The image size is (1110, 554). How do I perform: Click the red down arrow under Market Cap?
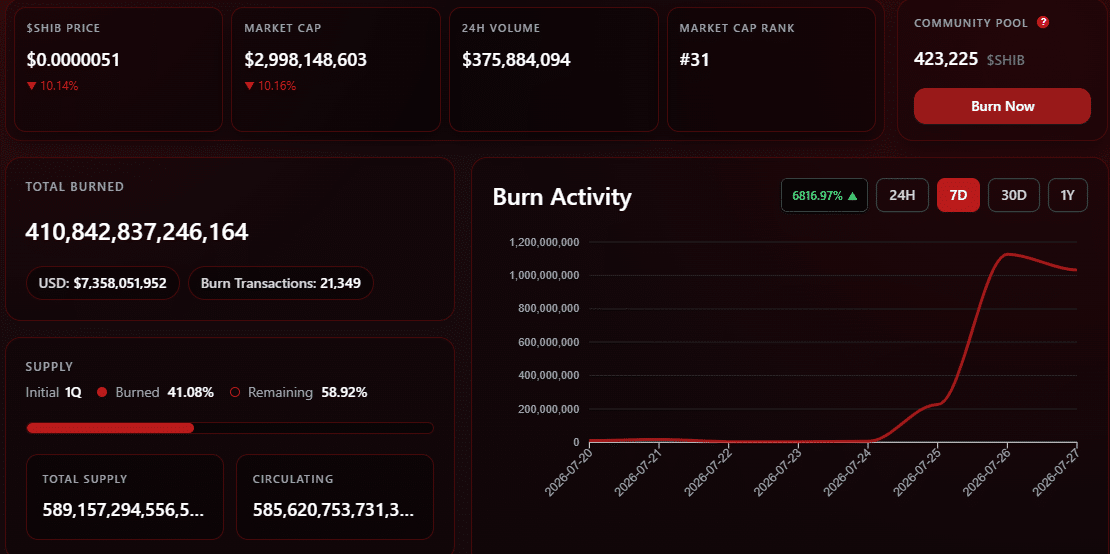click(x=249, y=86)
